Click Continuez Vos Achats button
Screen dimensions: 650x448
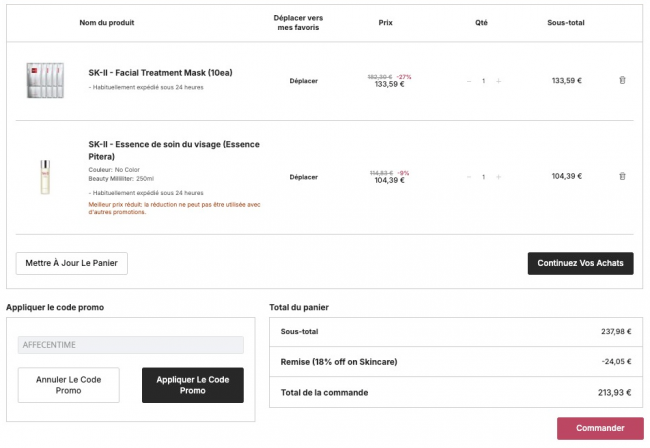point(580,263)
